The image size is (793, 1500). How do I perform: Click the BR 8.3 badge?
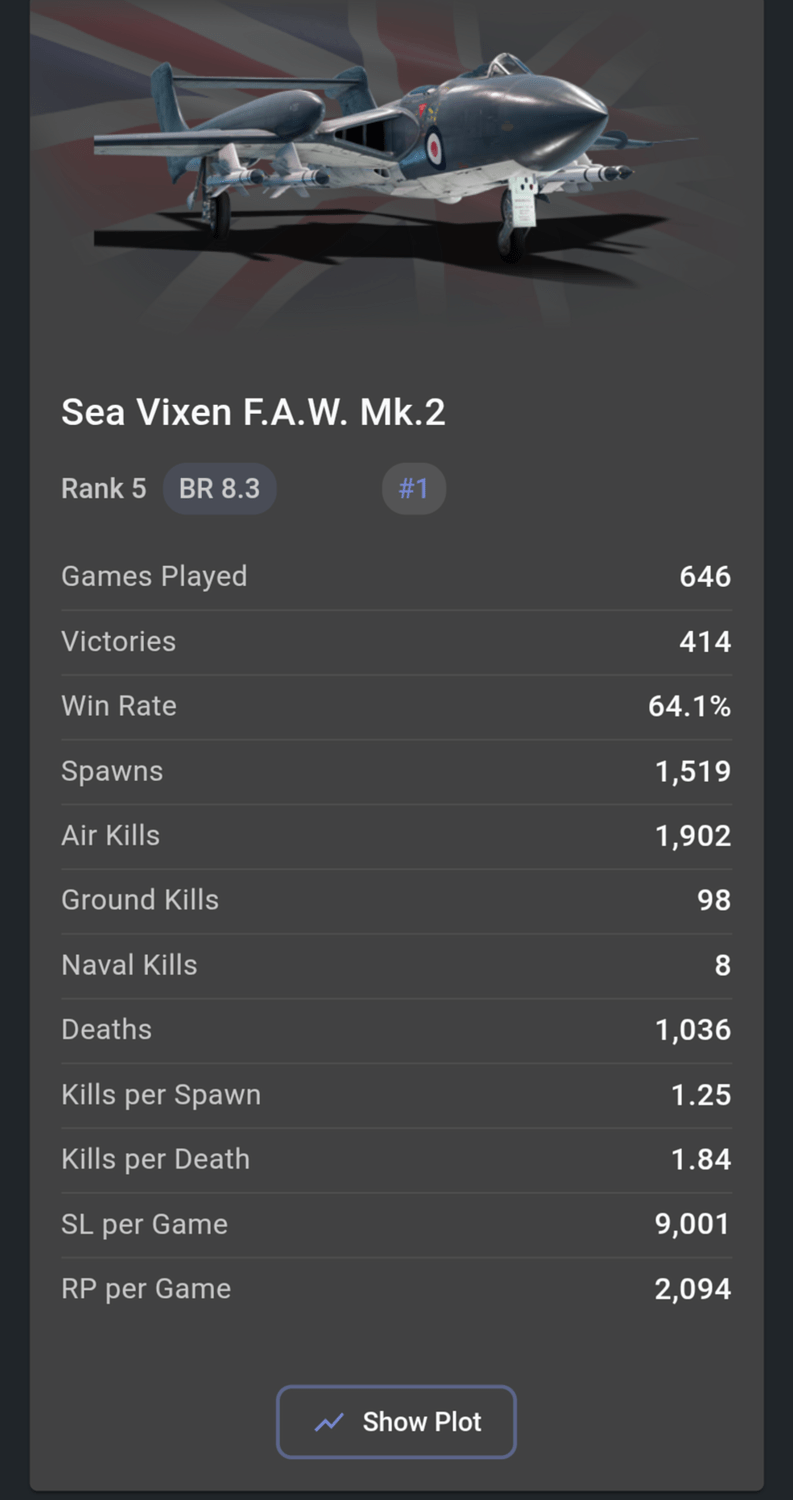(x=219, y=489)
